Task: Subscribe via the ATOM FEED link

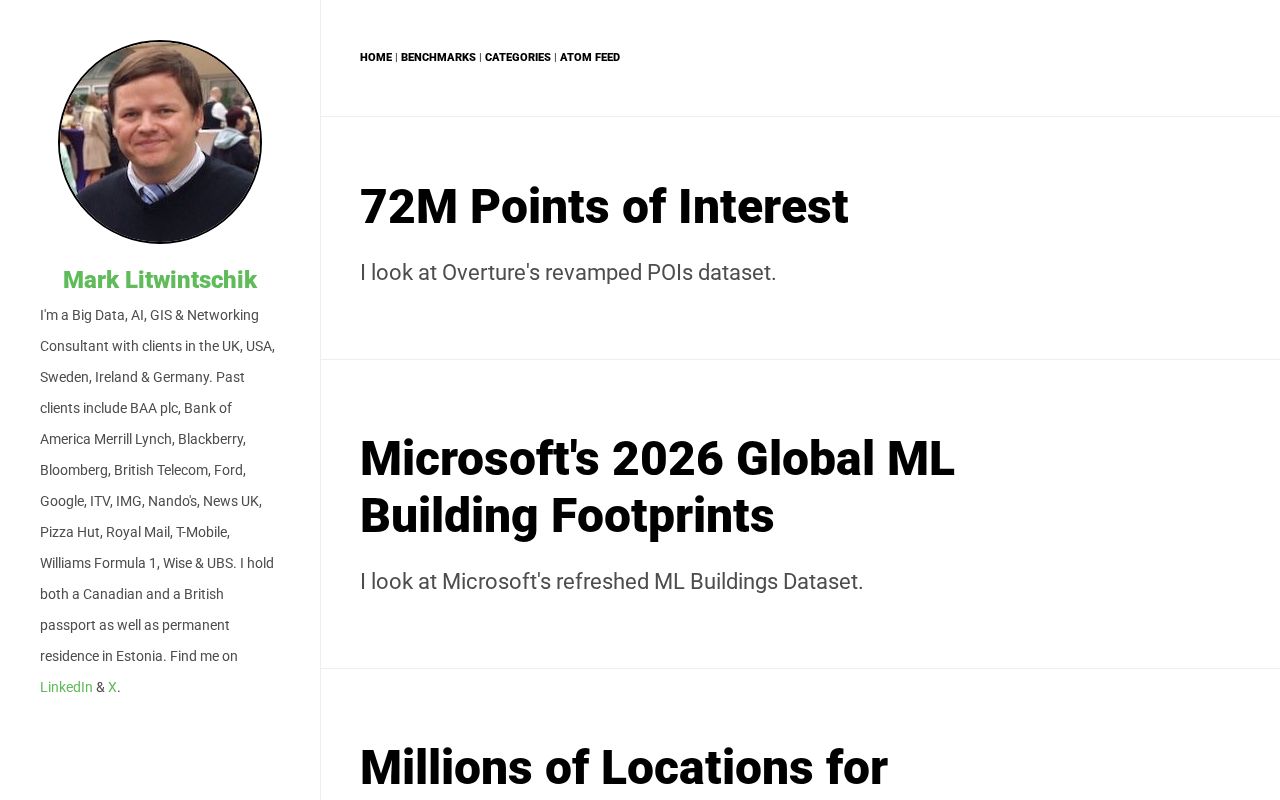Action: (589, 57)
